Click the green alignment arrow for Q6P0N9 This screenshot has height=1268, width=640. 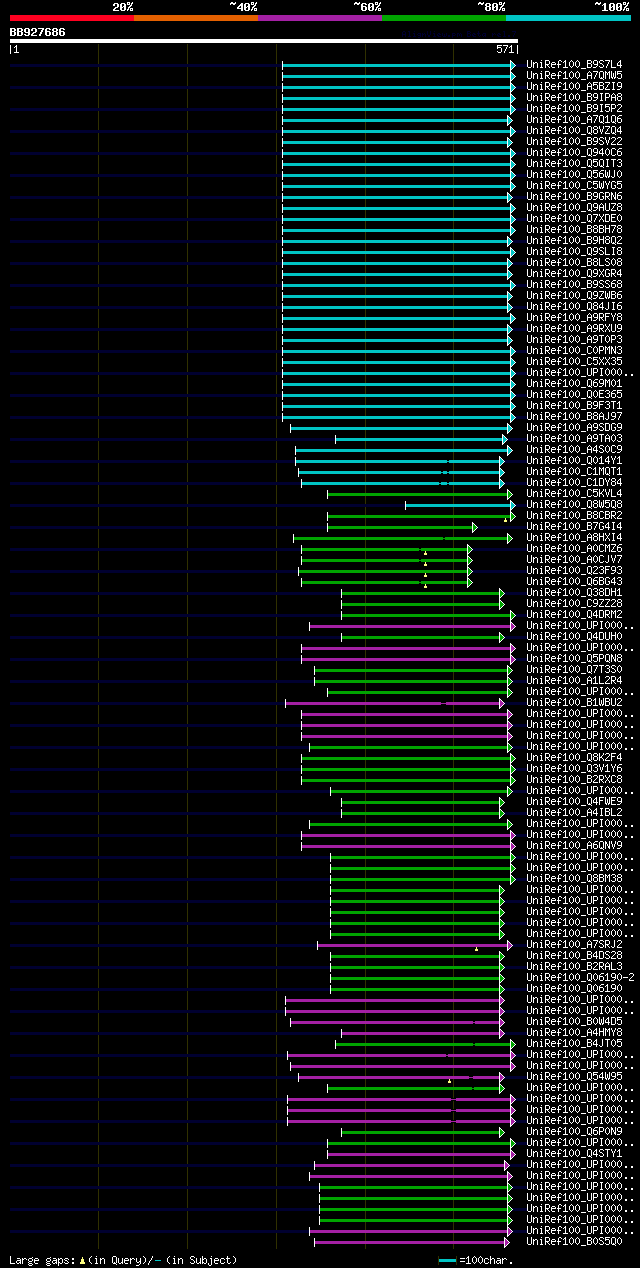[x=423, y=1132]
